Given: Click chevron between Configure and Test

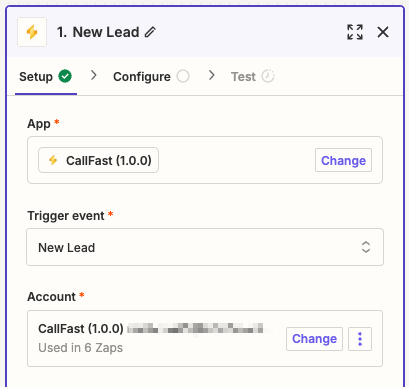Looking at the screenshot, I should (211, 76).
